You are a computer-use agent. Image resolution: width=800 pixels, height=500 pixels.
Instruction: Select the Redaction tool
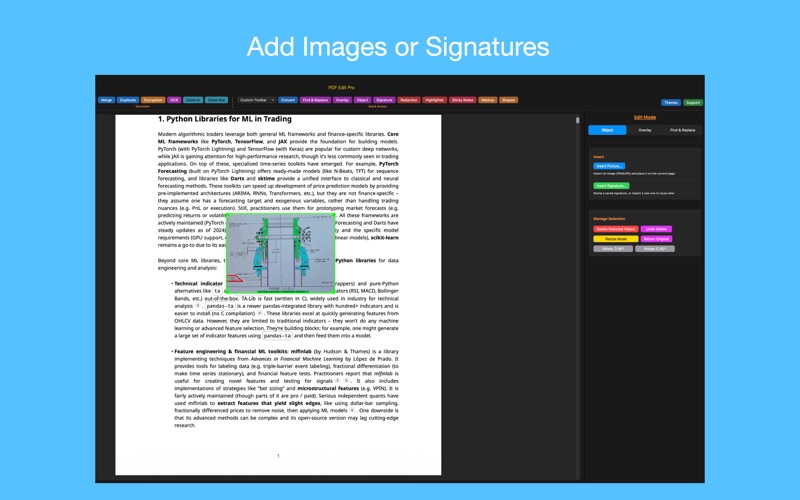[x=409, y=100]
